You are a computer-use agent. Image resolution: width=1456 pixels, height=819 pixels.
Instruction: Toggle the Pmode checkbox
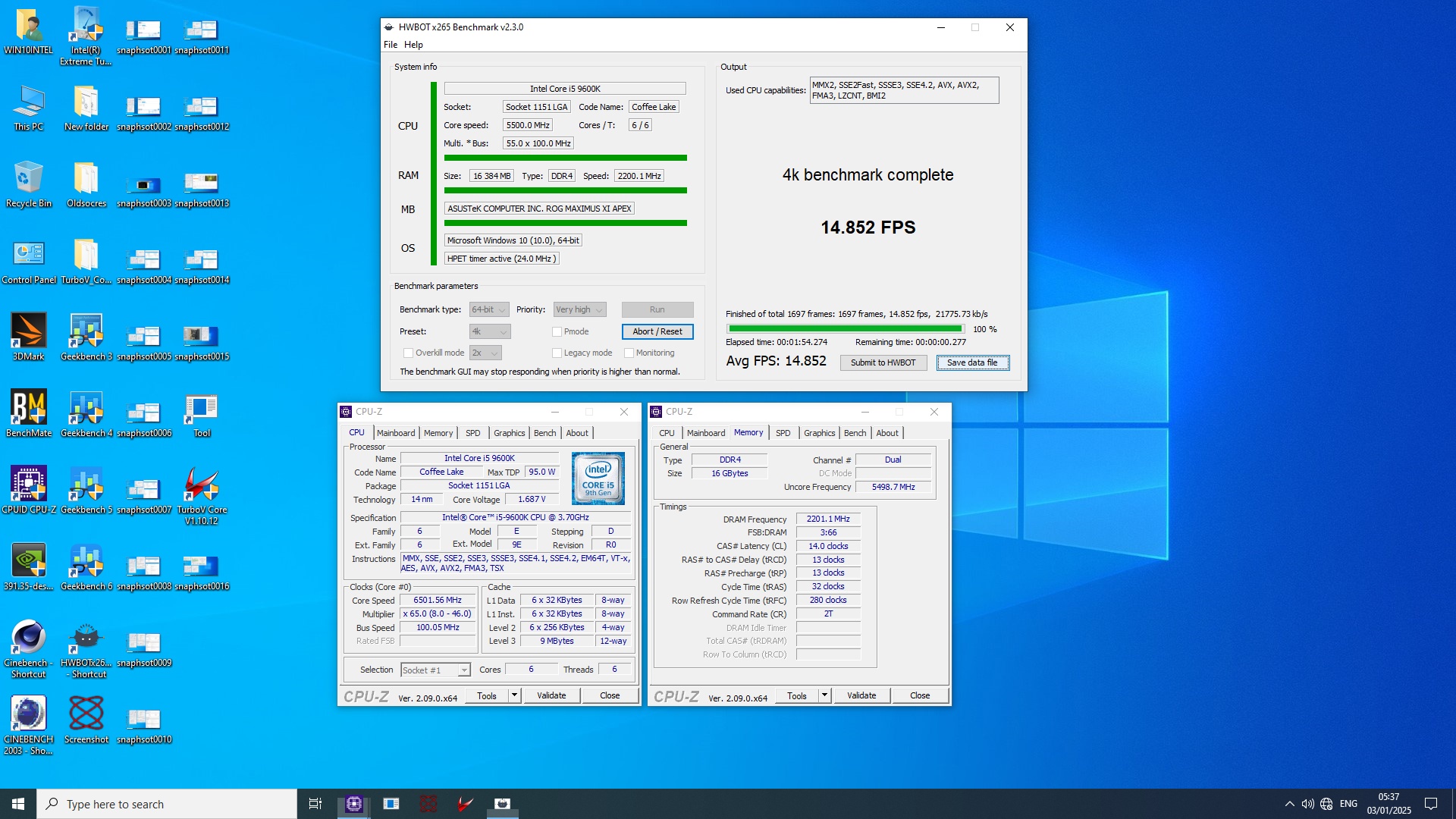(557, 331)
